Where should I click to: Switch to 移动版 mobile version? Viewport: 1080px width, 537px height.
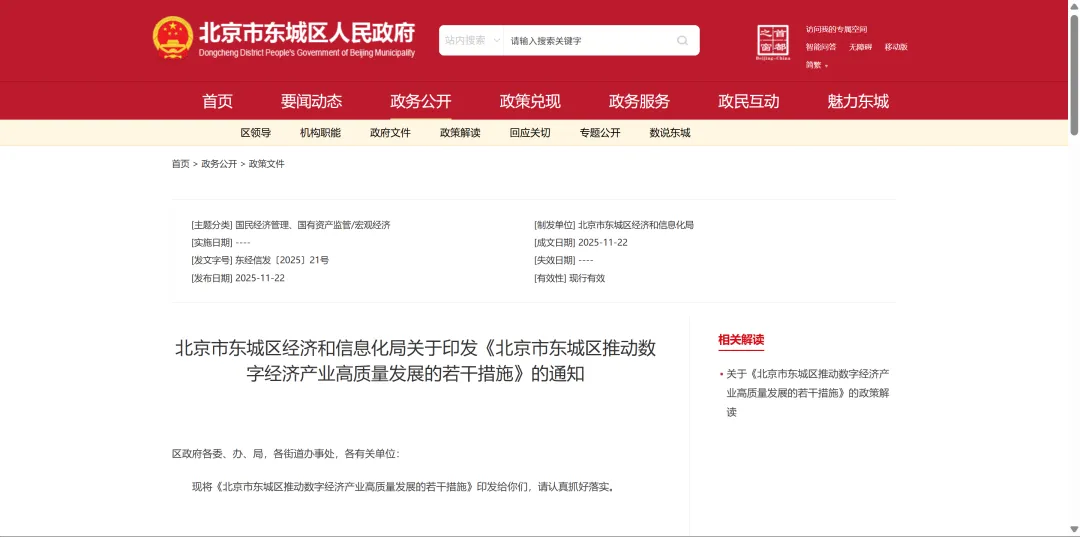tap(896, 47)
